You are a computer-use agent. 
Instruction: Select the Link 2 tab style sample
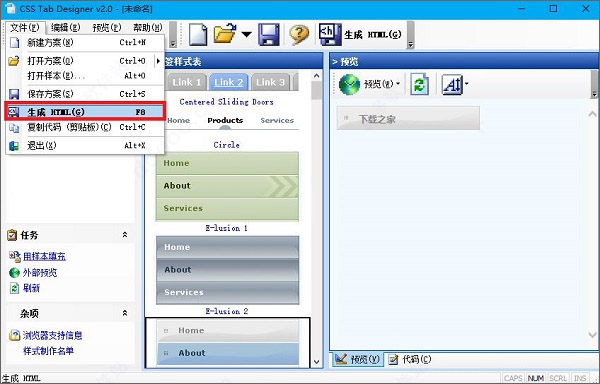229,82
